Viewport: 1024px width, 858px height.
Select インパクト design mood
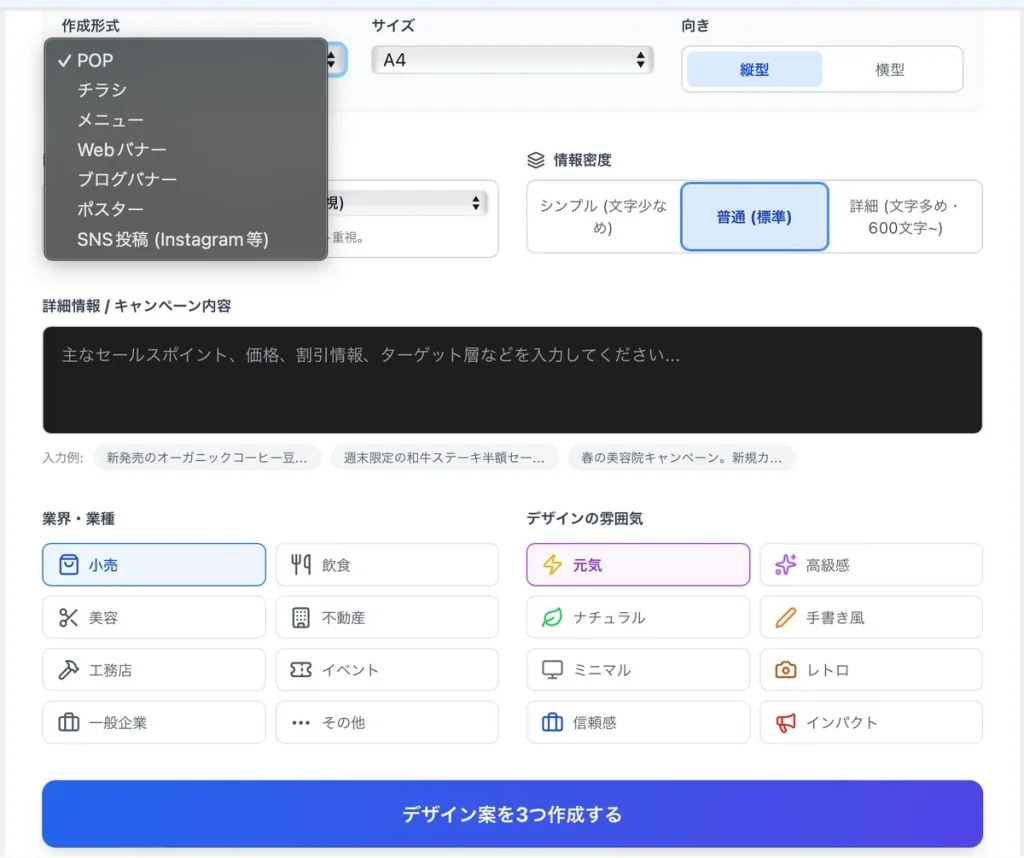(871, 722)
